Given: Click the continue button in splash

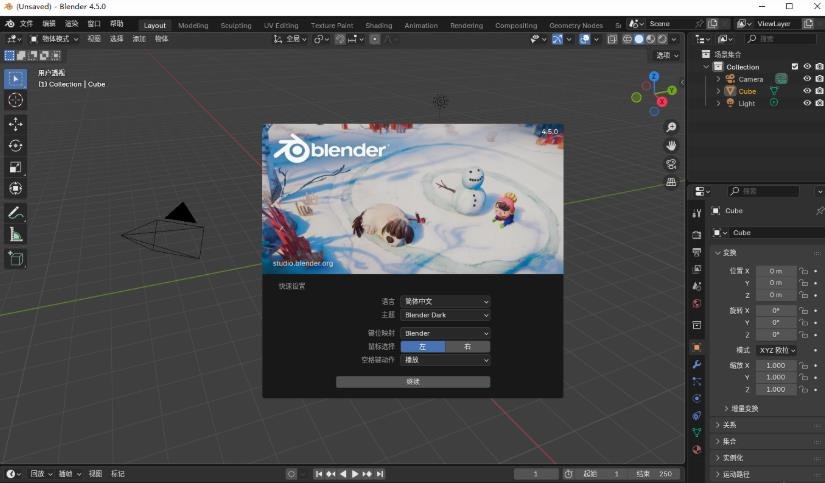Looking at the screenshot, I should tap(413, 381).
